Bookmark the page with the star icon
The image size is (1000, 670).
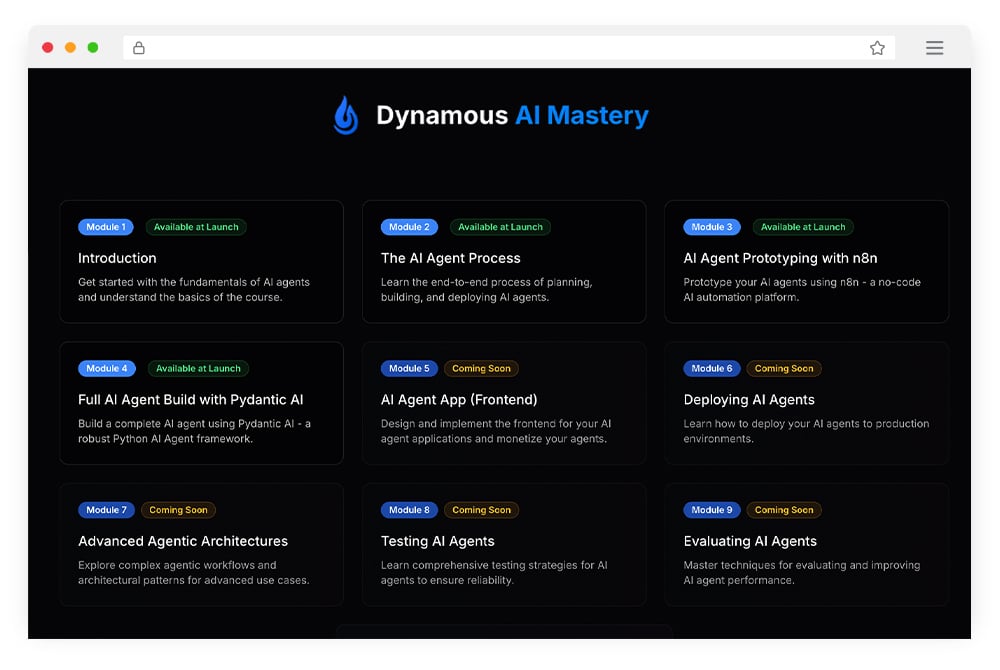[x=877, y=48]
